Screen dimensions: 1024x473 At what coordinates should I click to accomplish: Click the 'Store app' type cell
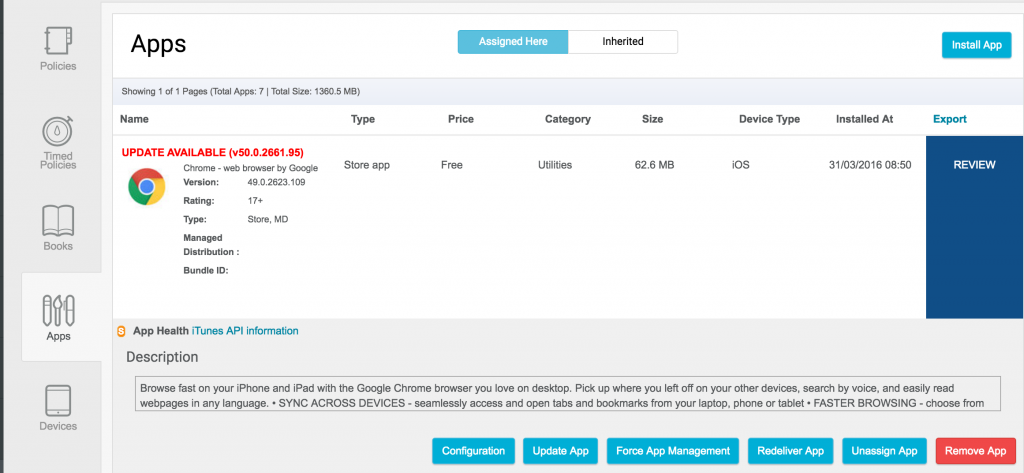(x=367, y=165)
